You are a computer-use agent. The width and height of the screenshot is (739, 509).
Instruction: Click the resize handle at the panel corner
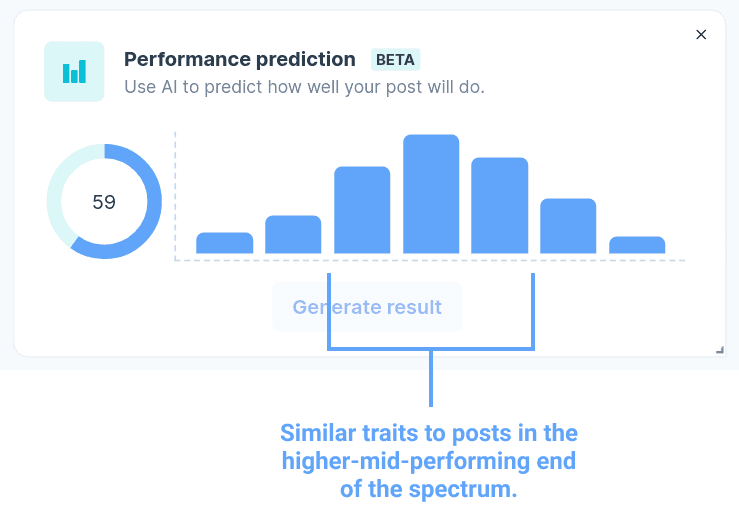point(720,350)
